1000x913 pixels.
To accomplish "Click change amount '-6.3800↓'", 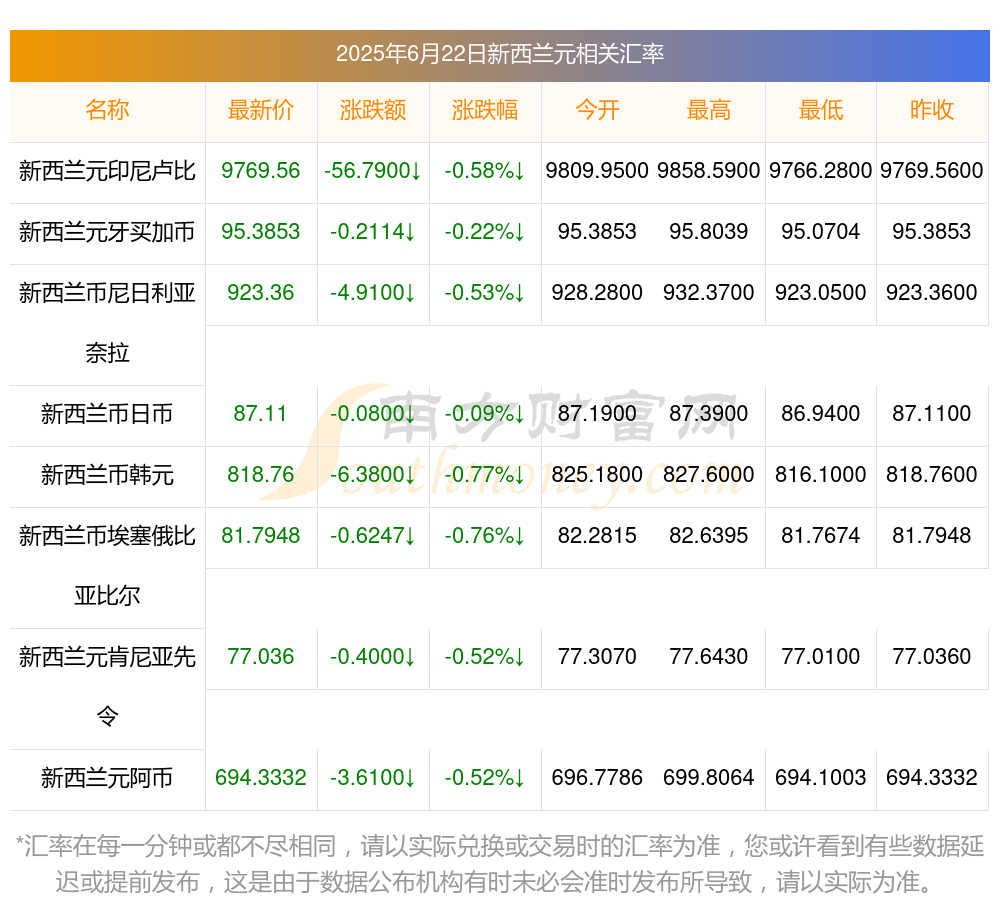I will (x=373, y=476).
